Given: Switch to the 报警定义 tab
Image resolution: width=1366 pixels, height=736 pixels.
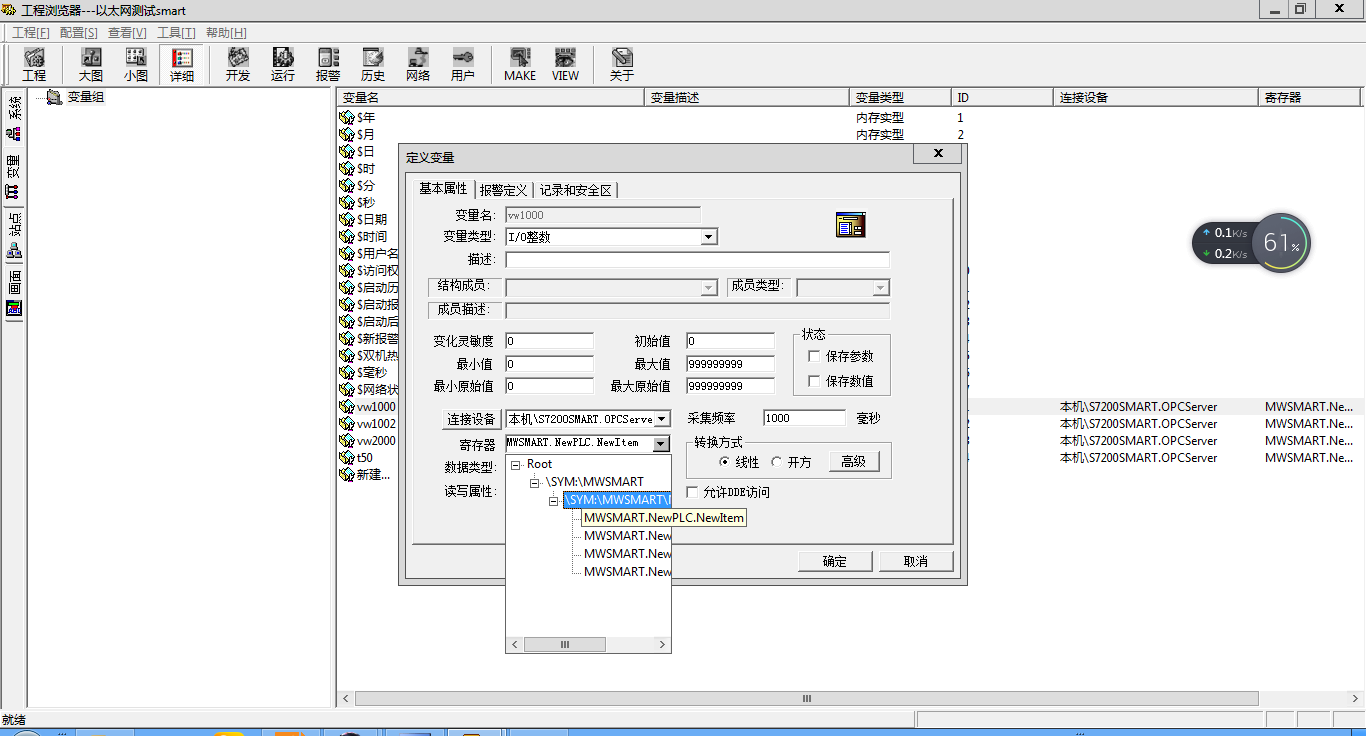Looking at the screenshot, I should [503, 190].
